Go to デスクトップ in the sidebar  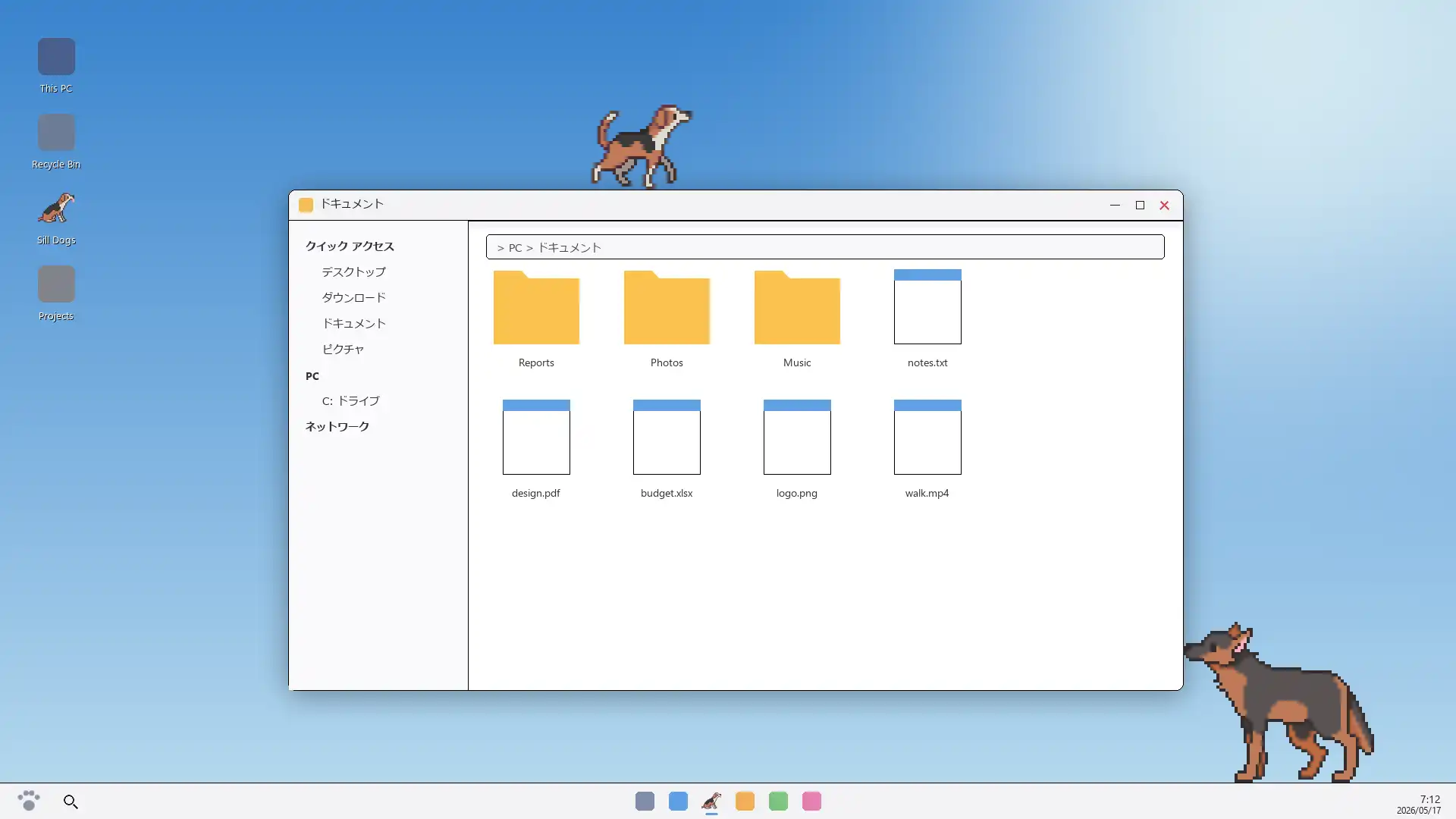(x=353, y=271)
